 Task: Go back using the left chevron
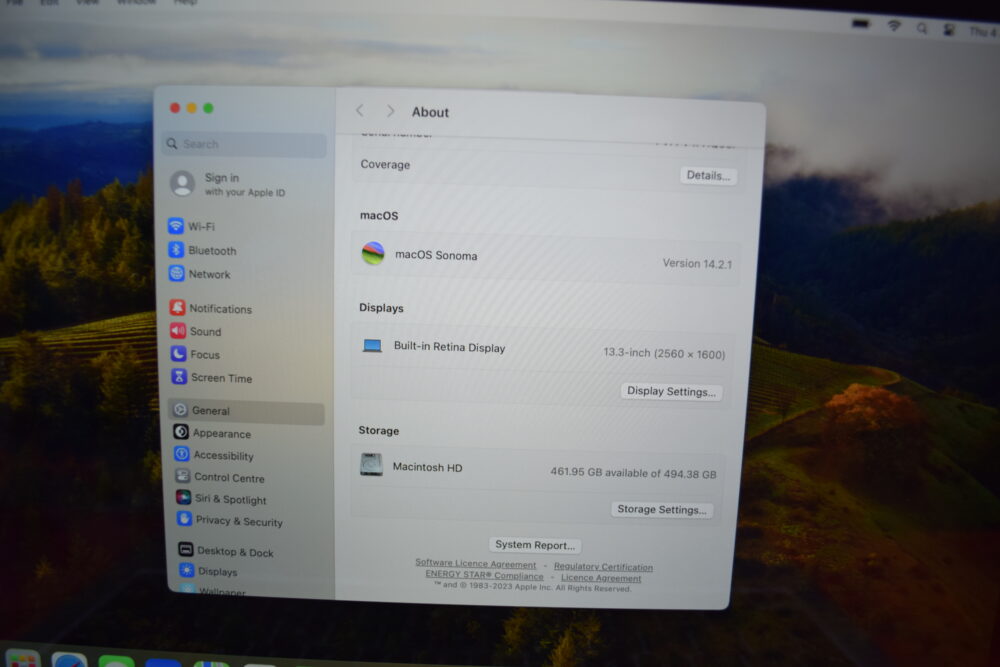[360, 110]
